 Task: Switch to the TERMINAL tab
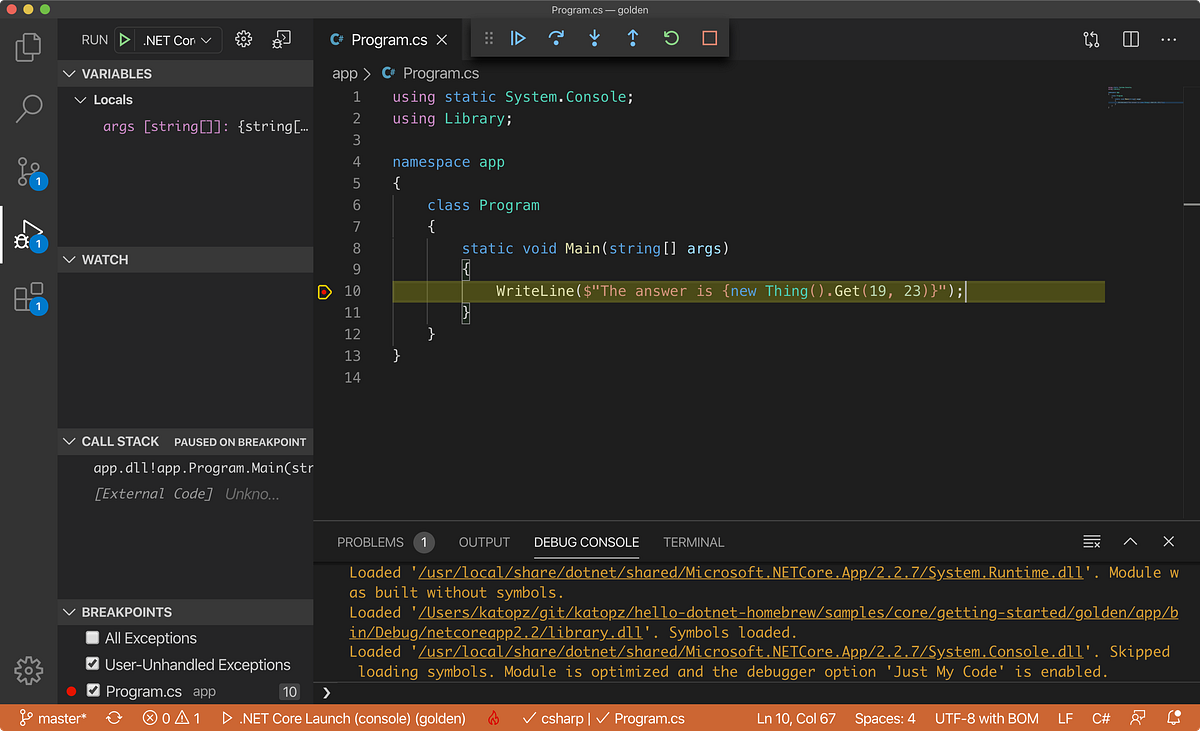pos(693,542)
